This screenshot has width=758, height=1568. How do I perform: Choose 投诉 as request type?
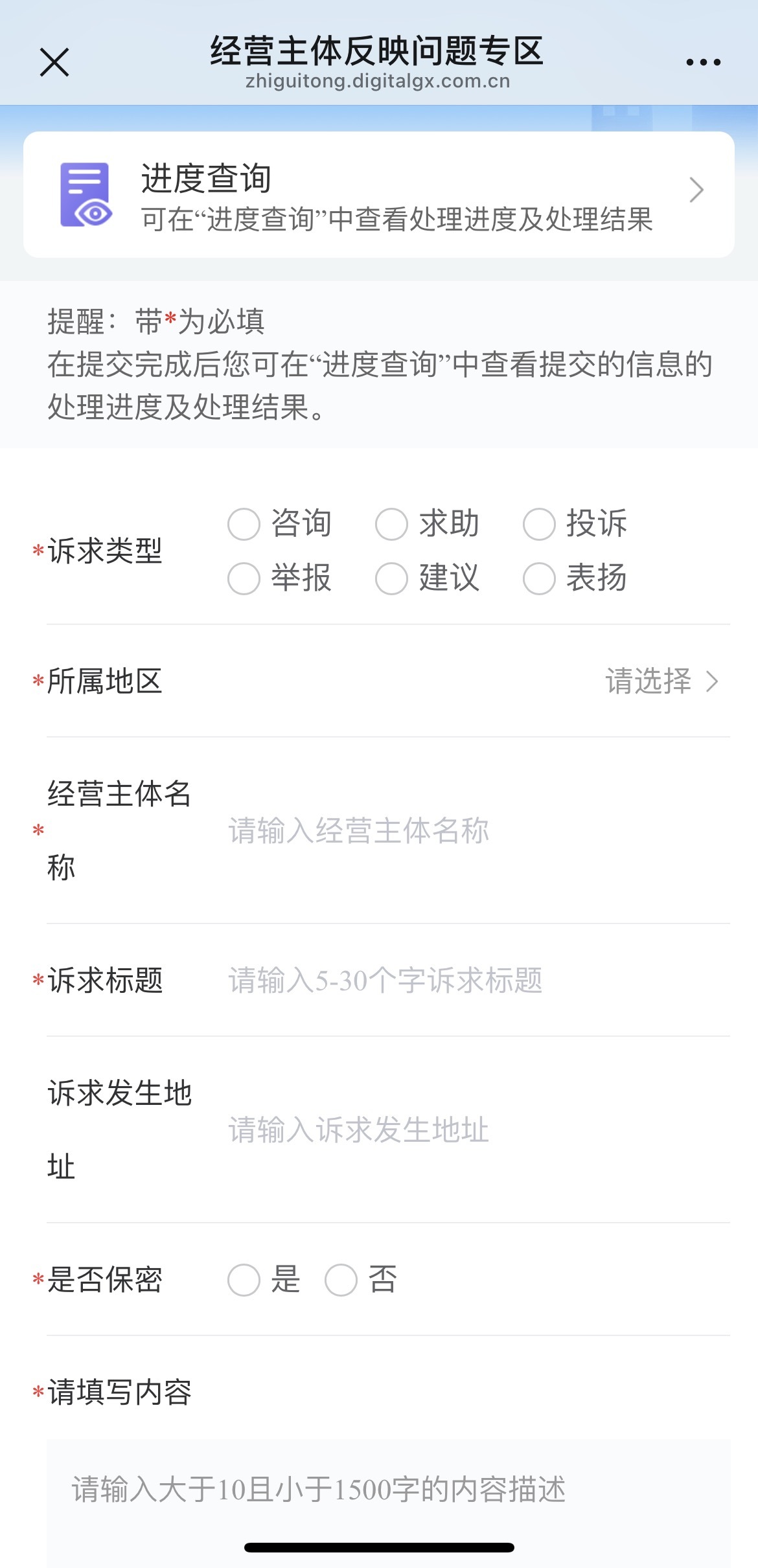[540, 524]
